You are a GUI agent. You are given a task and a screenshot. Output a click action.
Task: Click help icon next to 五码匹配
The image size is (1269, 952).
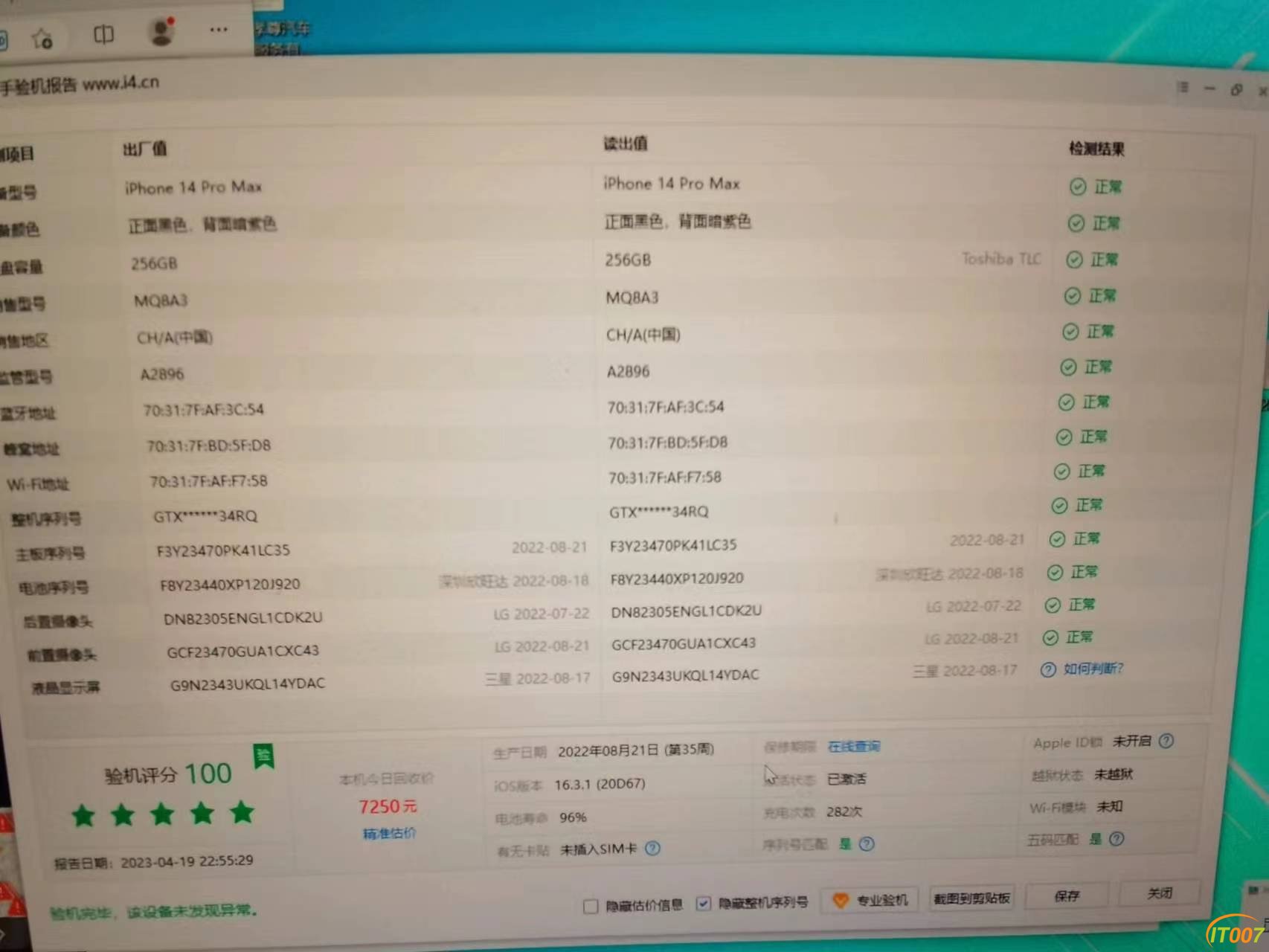(1117, 839)
